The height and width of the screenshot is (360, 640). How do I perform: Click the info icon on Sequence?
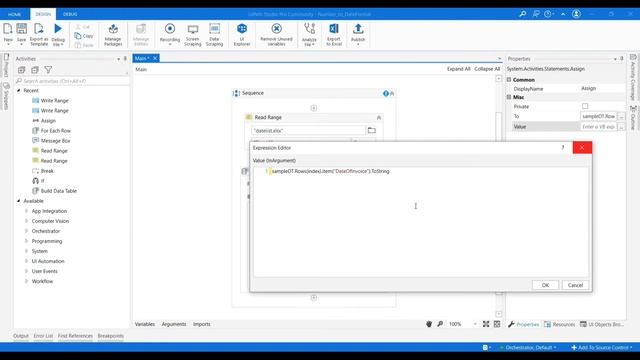tap(385, 93)
